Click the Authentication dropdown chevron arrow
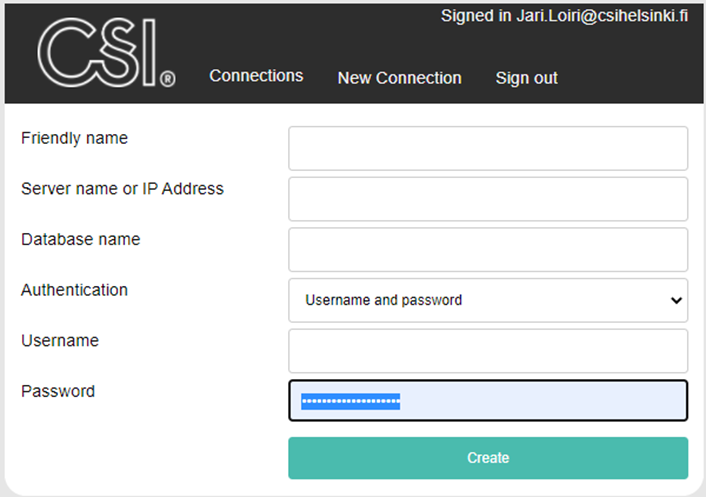Screen dimensions: 706x497 [676, 300]
